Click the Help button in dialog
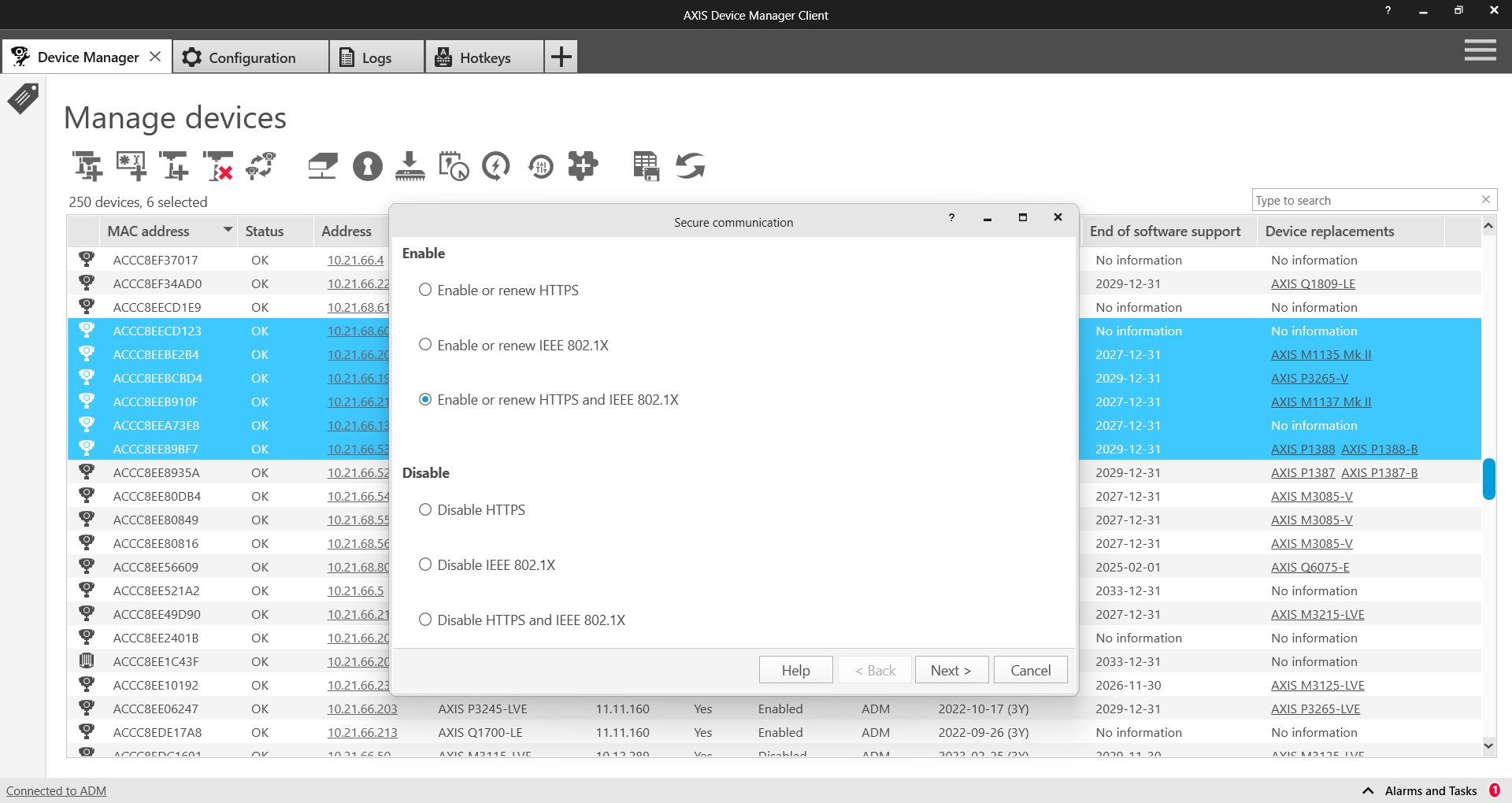Viewport: 1512px width, 803px height. tap(795, 670)
